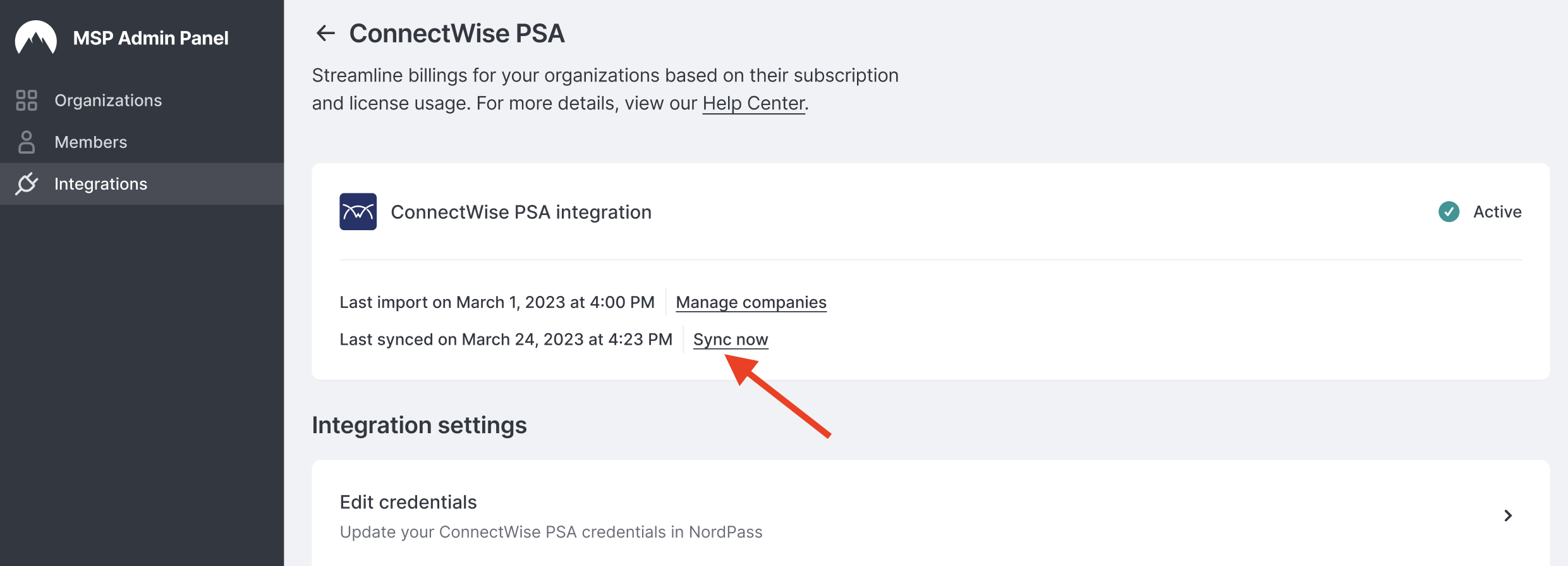The width and height of the screenshot is (1568, 566).
Task: Click the Organizations grid icon
Action: pyautogui.click(x=27, y=100)
